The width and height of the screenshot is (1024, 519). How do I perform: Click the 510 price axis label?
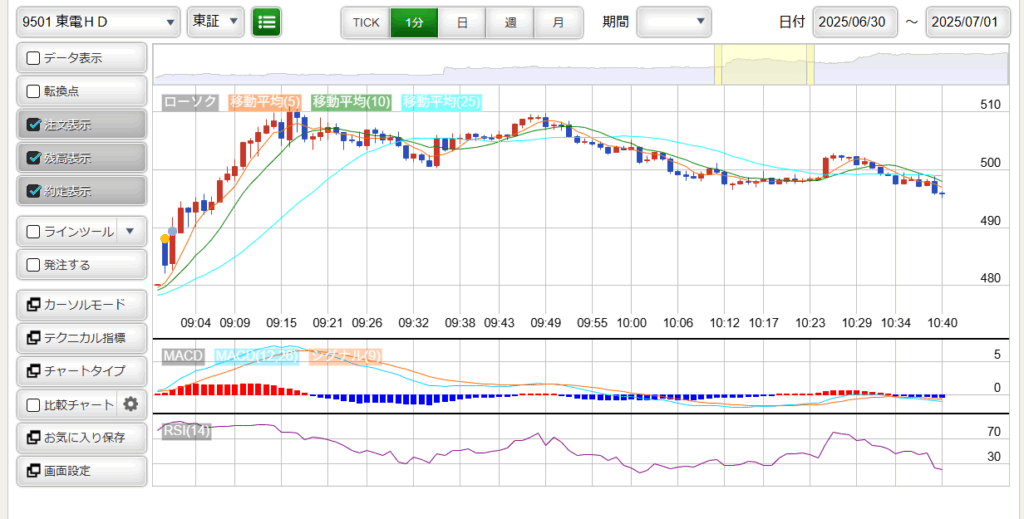tap(991, 105)
